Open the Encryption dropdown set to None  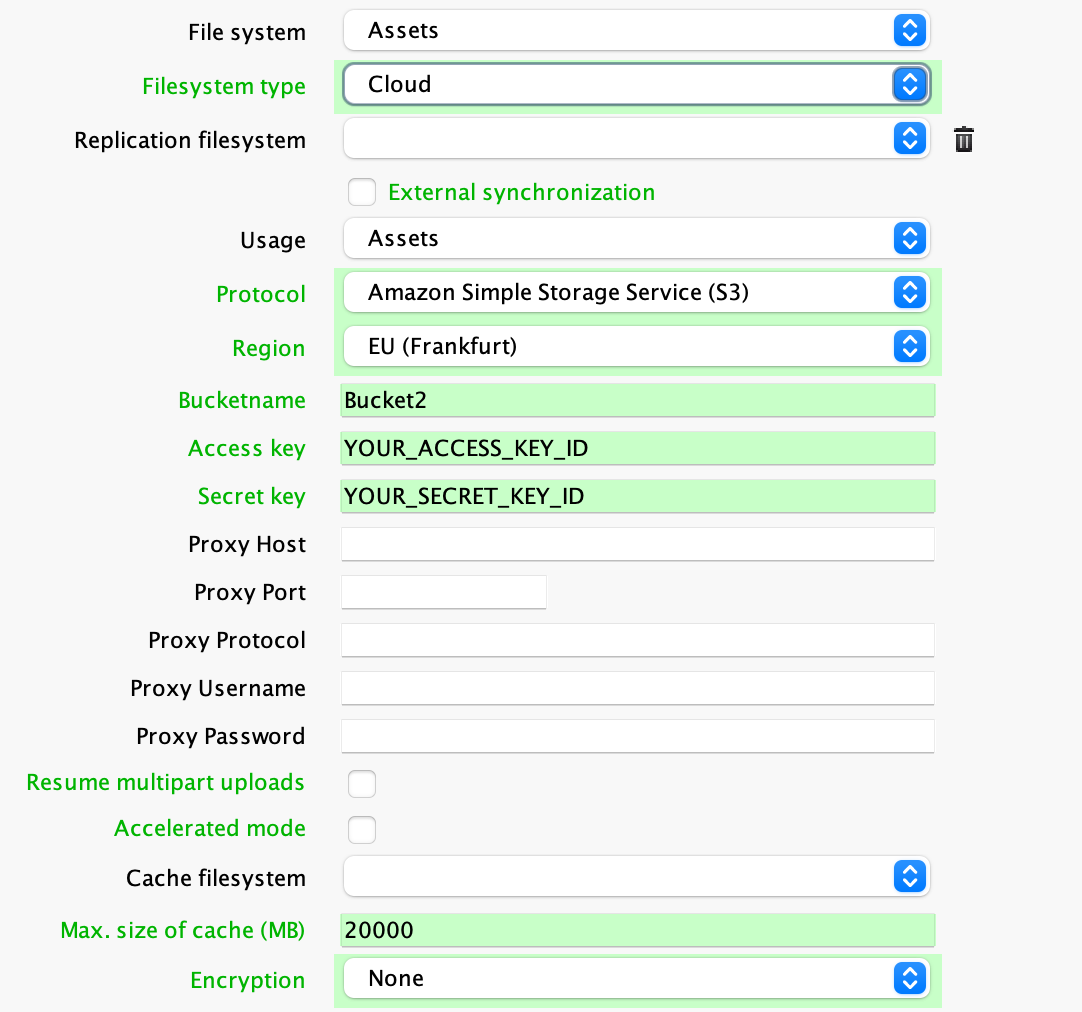click(636, 979)
